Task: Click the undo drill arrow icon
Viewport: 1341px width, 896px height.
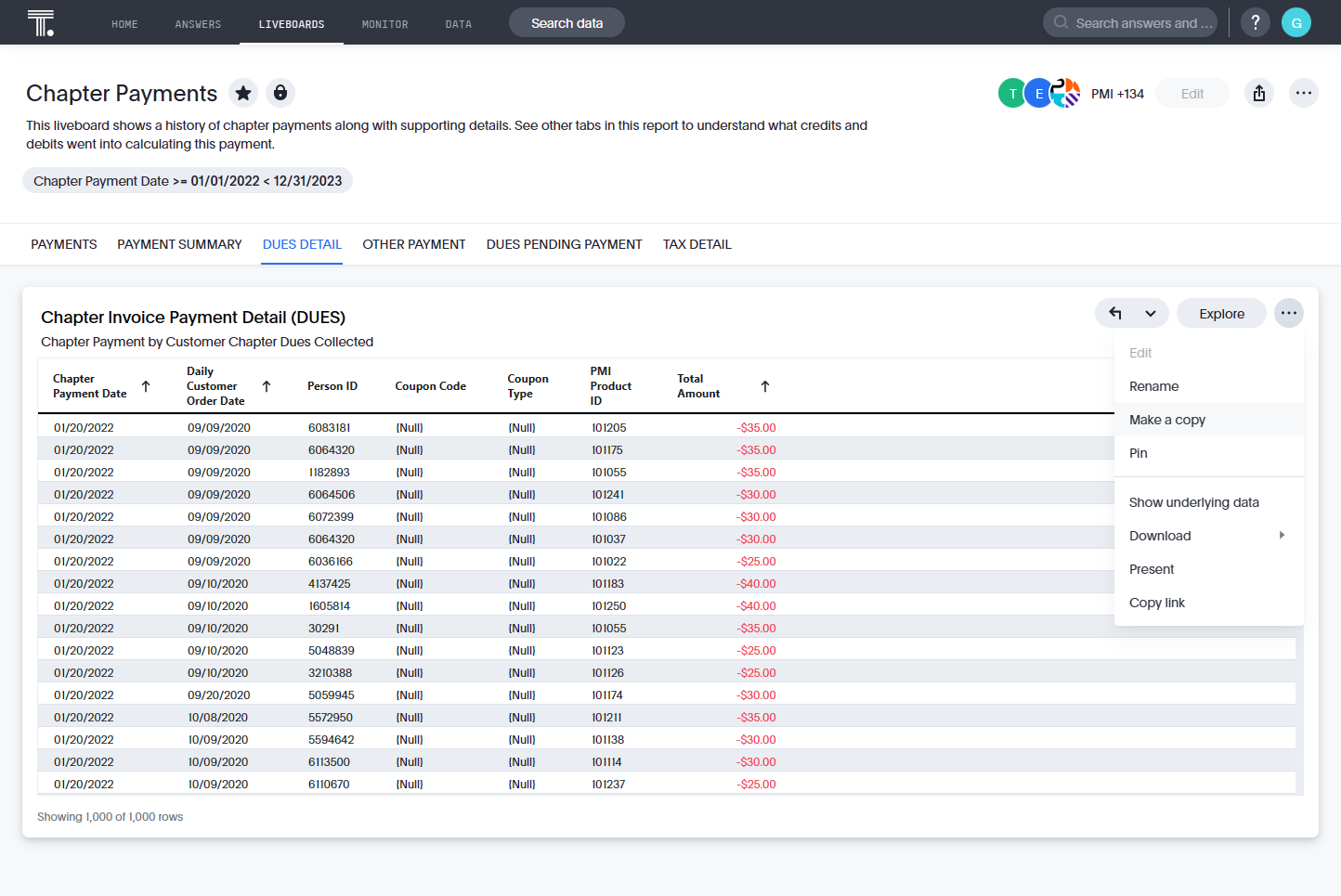Action: 1115,313
